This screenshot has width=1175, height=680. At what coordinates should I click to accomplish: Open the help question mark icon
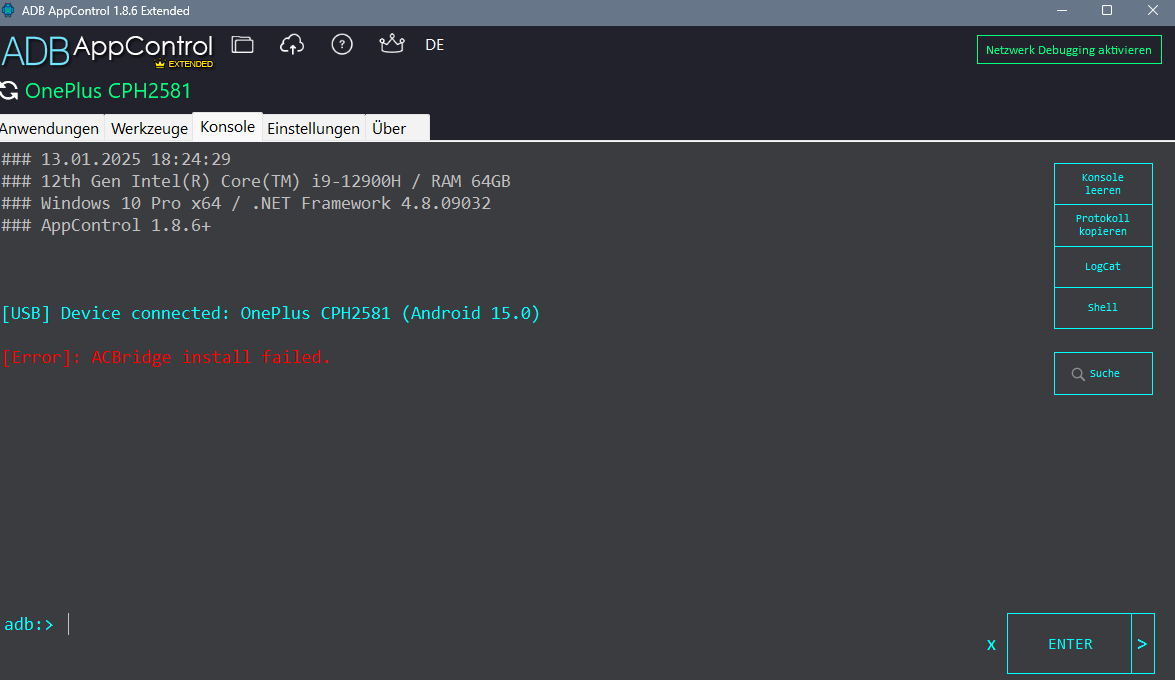point(342,45)
